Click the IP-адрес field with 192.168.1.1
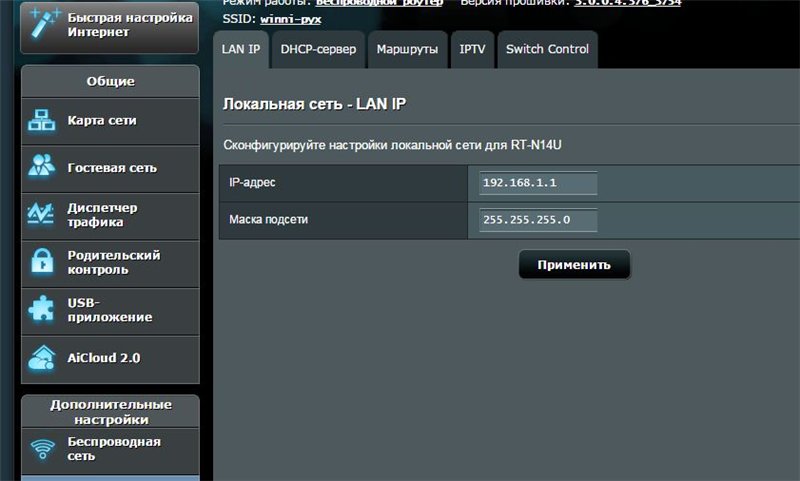The height and width of the screenshot is (481, 800). coord(538,183)
